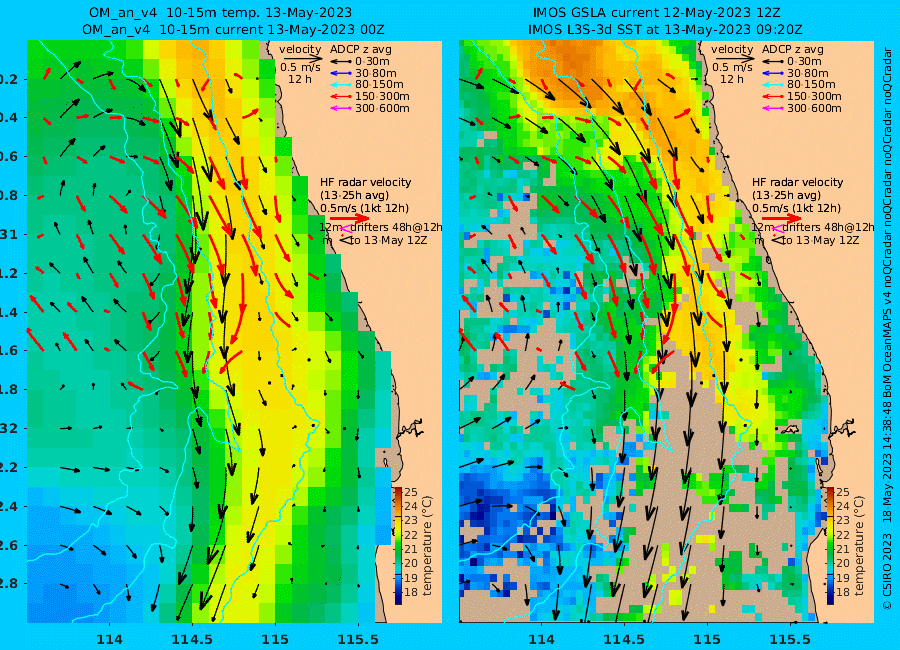Click the 25 tick on OM_an_v4 color bar

(410, 492)
